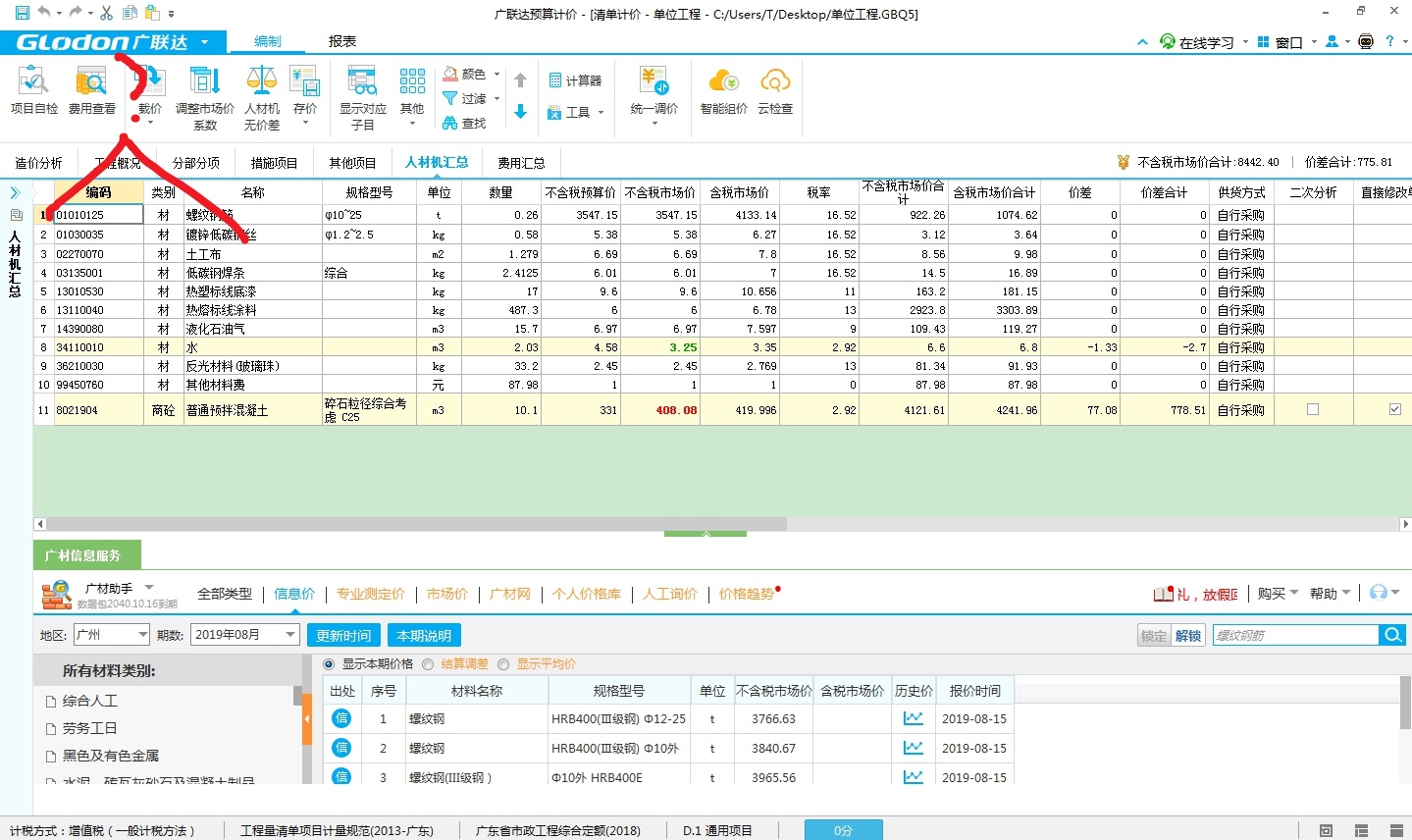Switch to 市场价 price tab
Screen dimensions: 1412x840
pyautogui.click(x=446, y=594)
